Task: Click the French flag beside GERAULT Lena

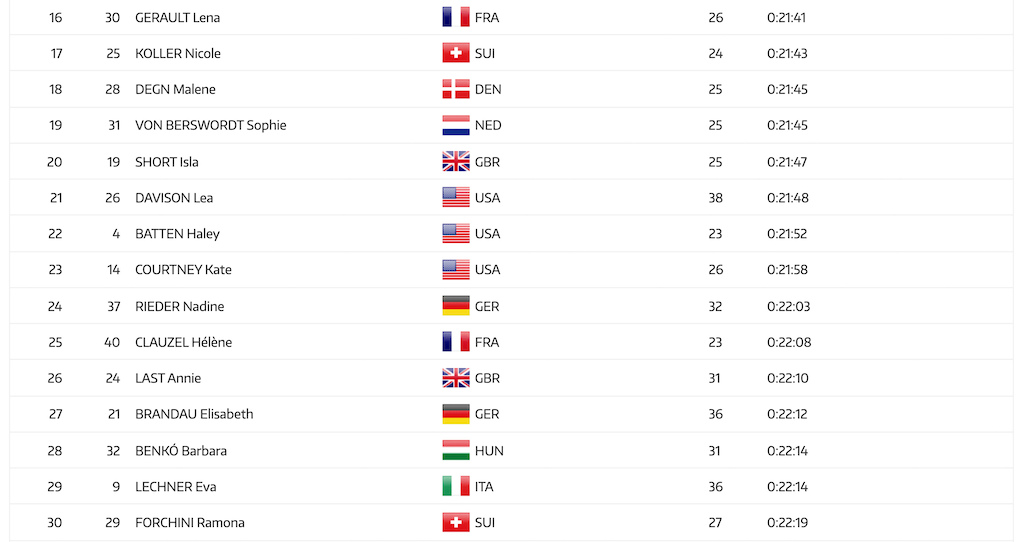Action: coord(456,17)
